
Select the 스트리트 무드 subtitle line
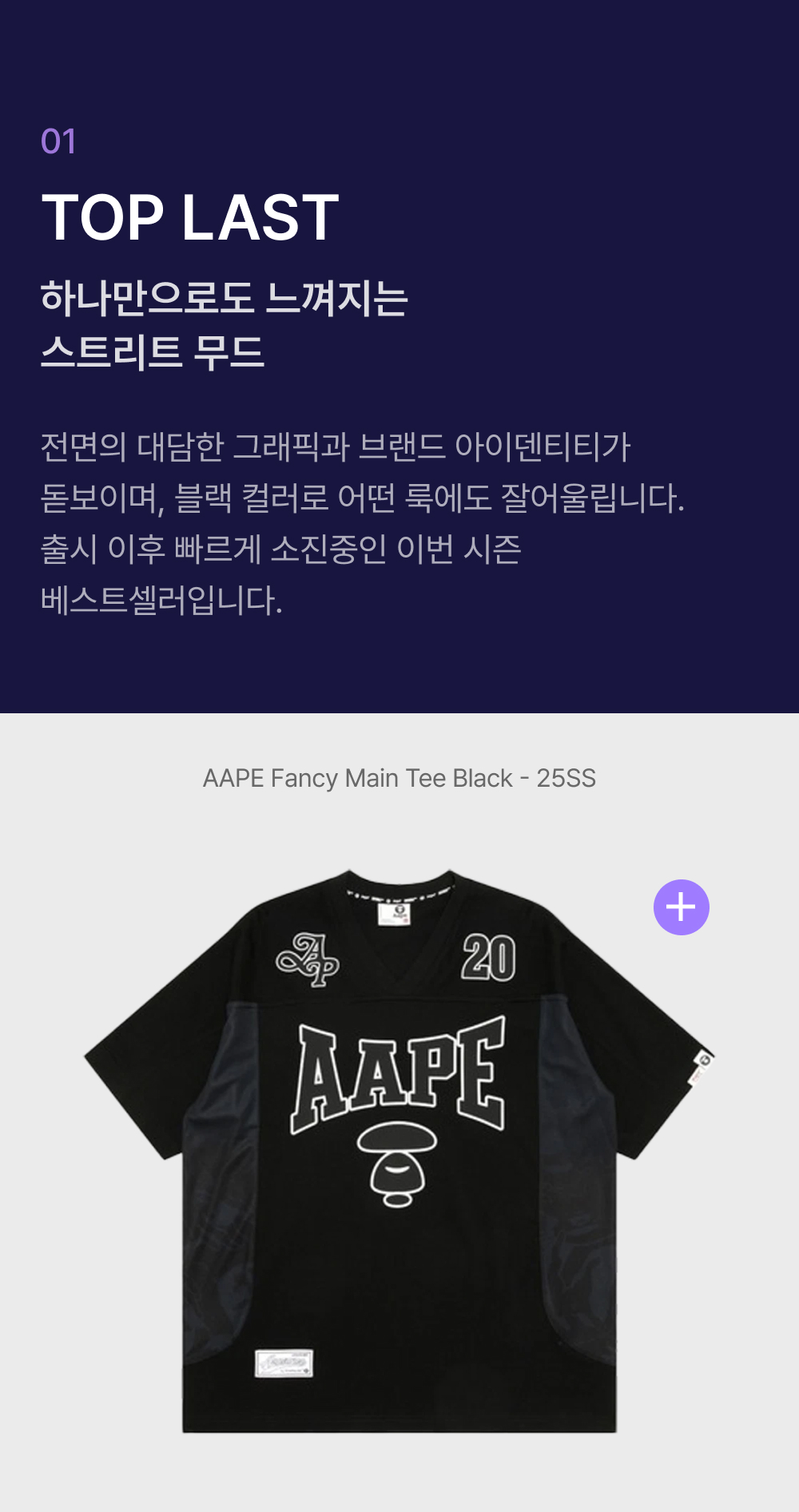point(152,351)
